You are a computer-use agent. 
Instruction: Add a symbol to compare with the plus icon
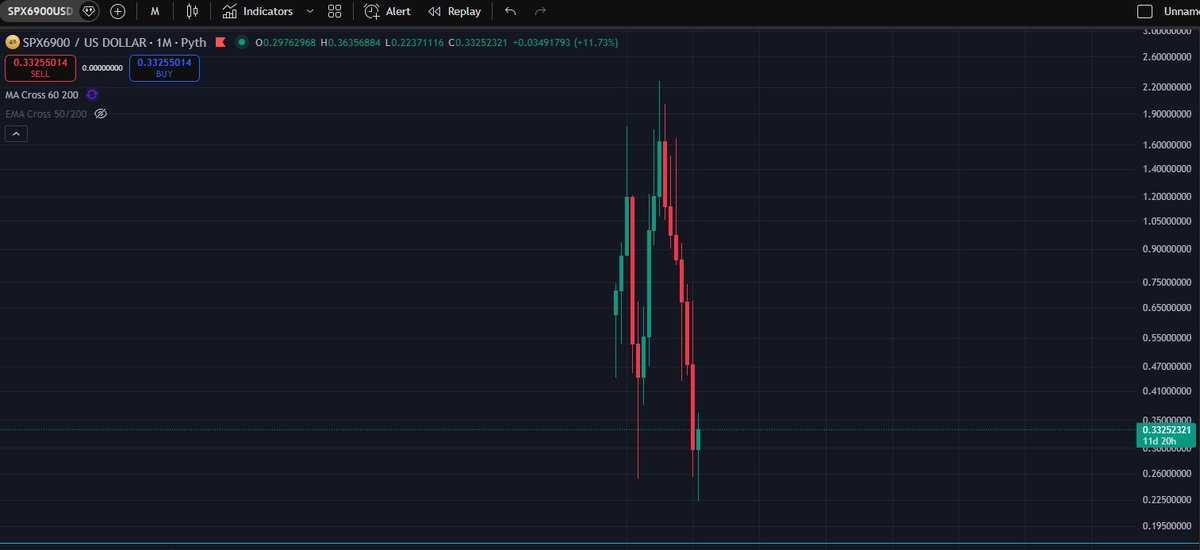(x=118, y=11)
